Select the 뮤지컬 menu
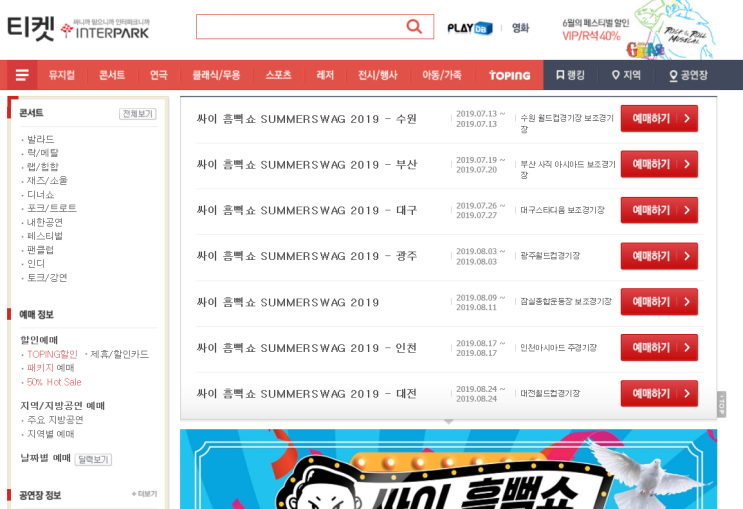Image resolution: width=743 pixels, height=509 pixels. (62, 75)
